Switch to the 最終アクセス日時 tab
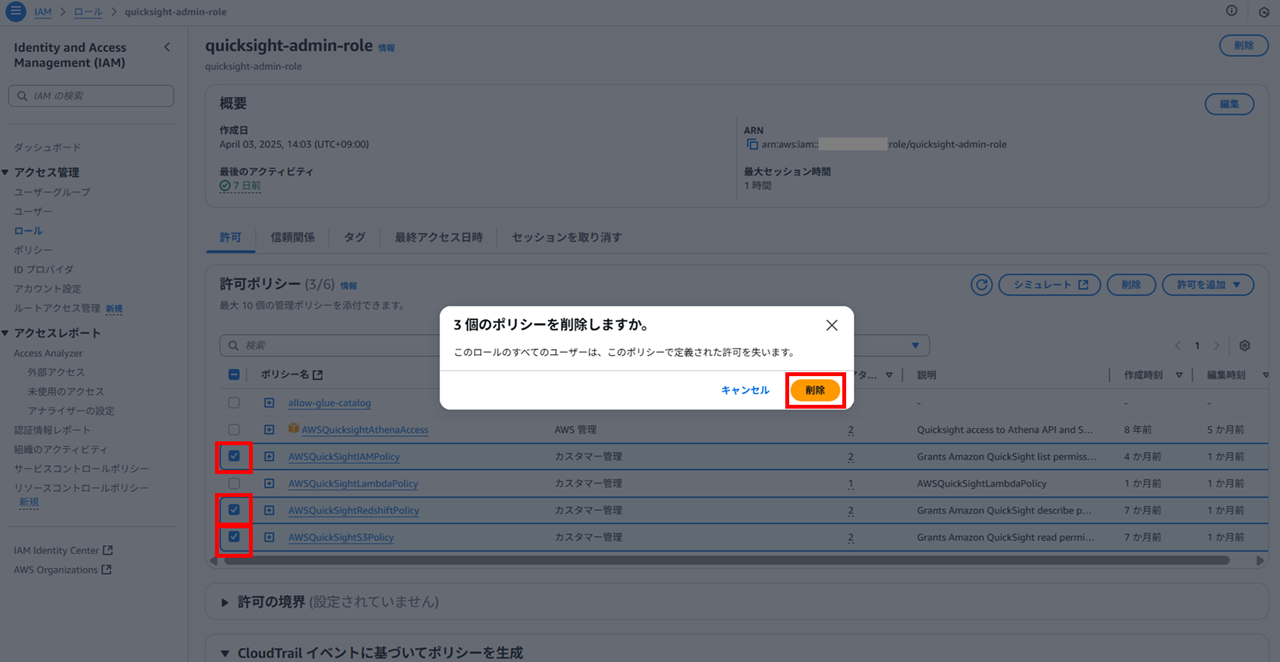This screenshot has width=1280, height=662. 438,237
